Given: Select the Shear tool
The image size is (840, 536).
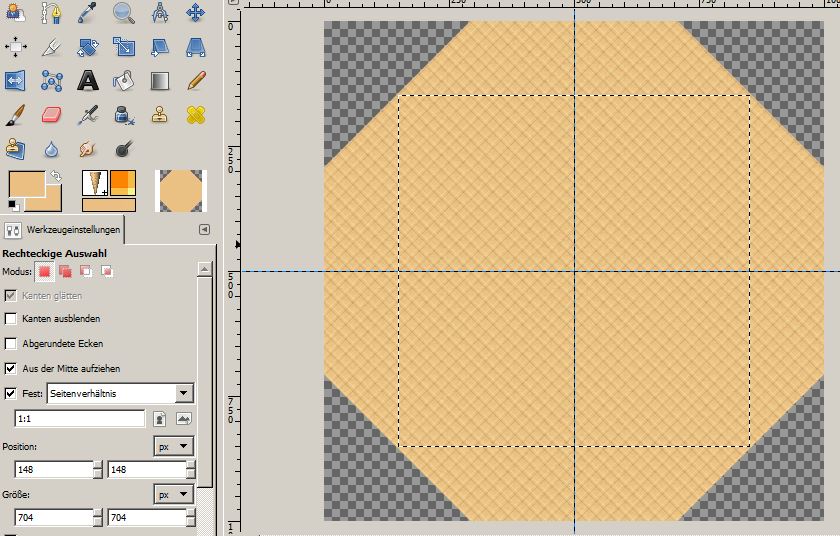Looking at the screenshot, I should click(x=160, y=47).
